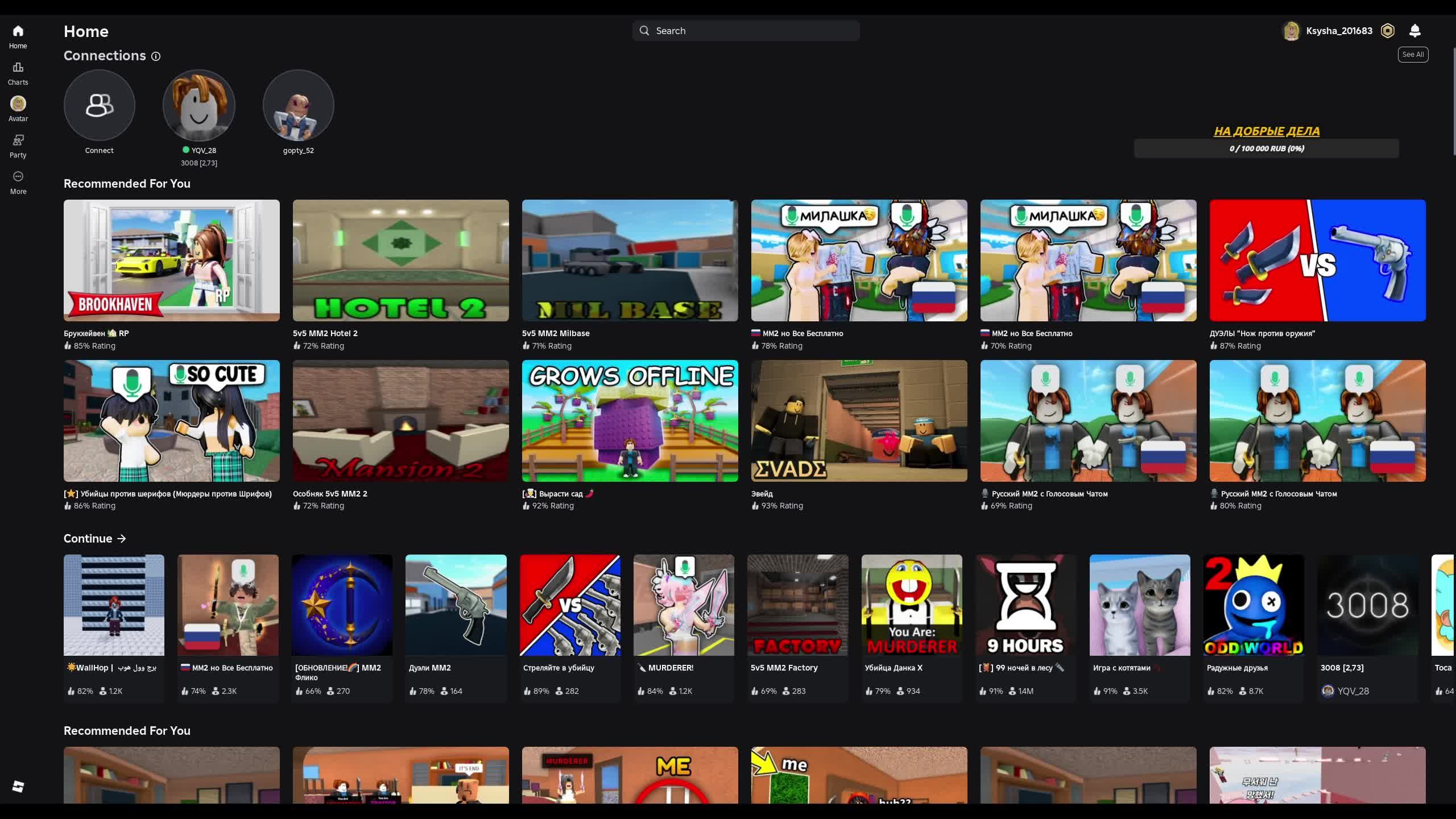Open the 5v5 MM2 Hotel 2 thumbnail
The image size is (1456, 819).
tap(401, 260)
